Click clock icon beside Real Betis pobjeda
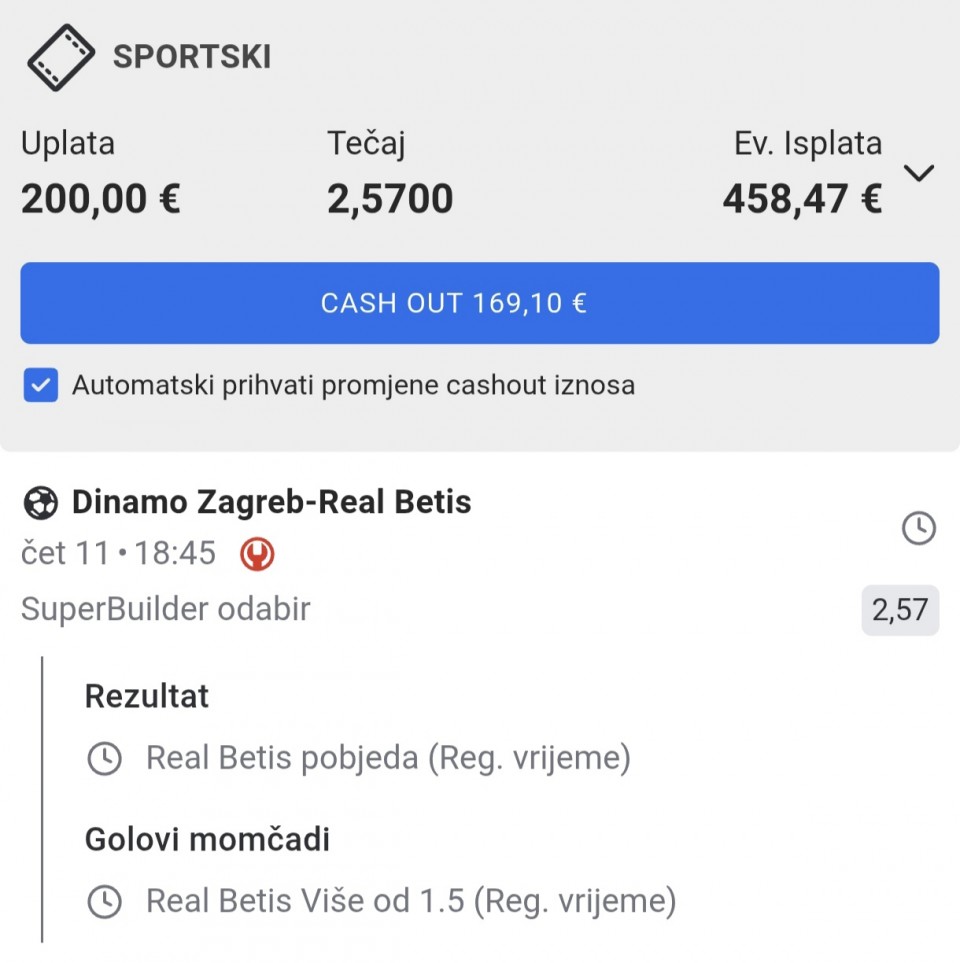Viewport: 960px width, 963px height. [x=104, y=759]
